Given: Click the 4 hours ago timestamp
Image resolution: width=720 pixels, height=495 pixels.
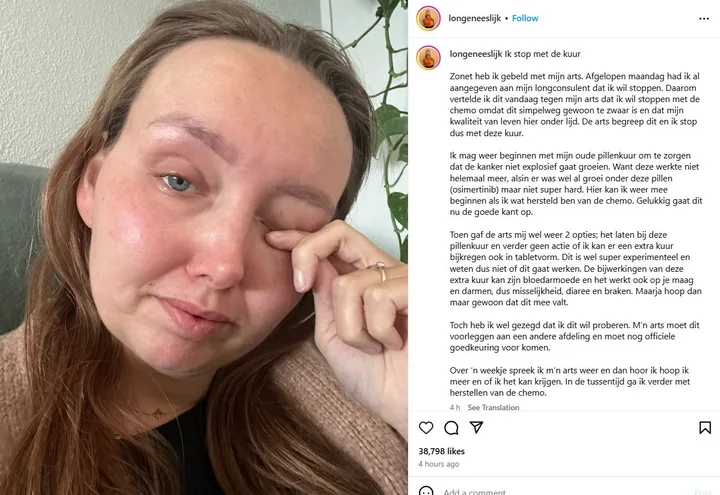Looking at the screenshot, I should tap(439, 464).
